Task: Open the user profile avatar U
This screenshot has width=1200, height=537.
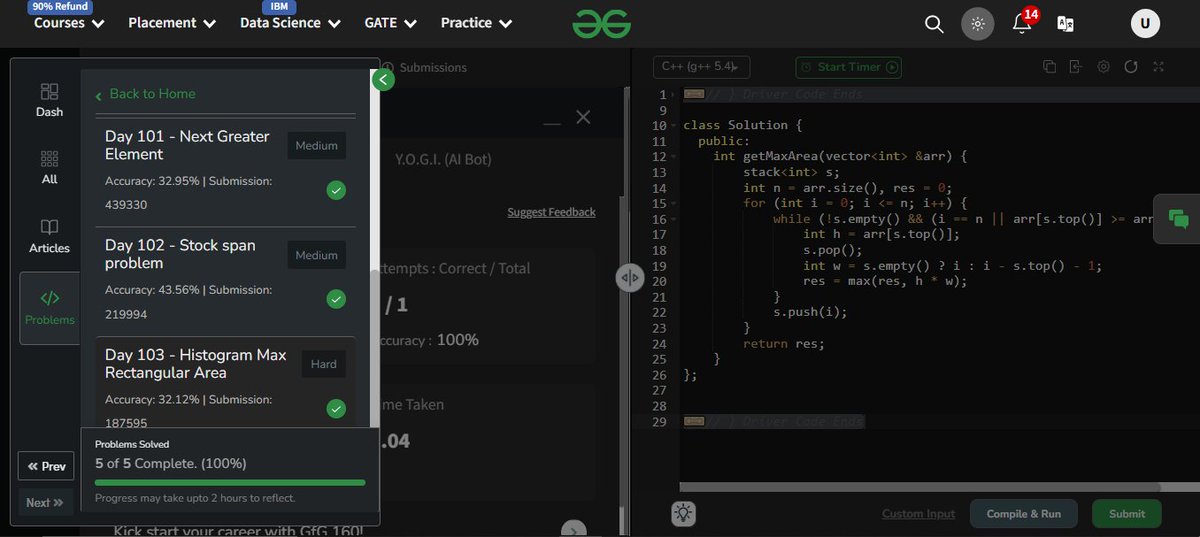Action: coord(1145,24)
